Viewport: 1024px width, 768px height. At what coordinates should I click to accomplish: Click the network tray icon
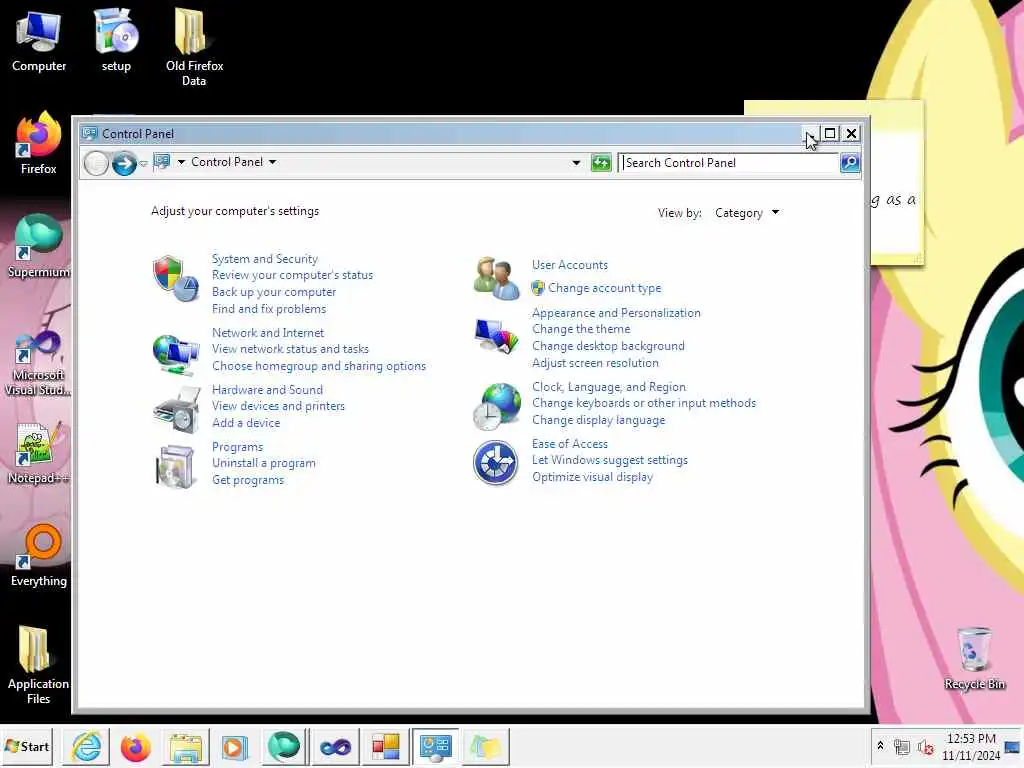tap(902, 746)
